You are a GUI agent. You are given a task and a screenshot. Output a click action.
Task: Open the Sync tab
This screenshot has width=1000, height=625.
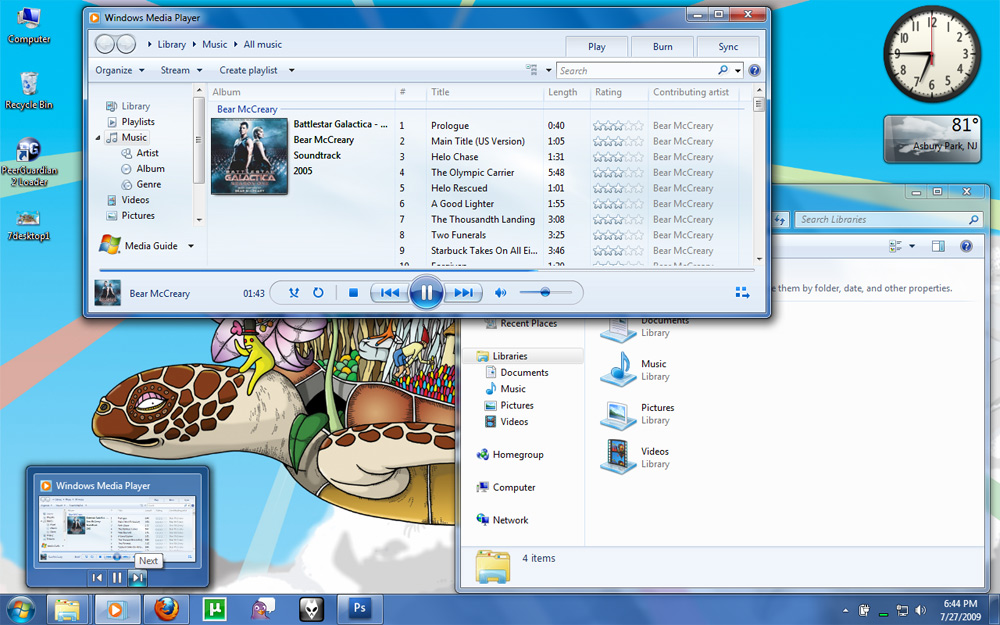click(x=728, y=47)
